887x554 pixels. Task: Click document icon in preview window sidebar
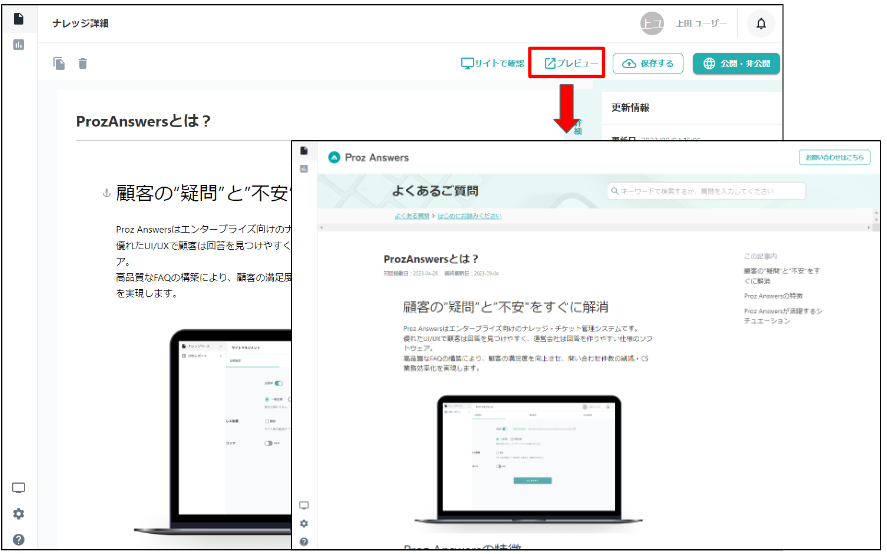pyautogui.click(x=304, y=151)
